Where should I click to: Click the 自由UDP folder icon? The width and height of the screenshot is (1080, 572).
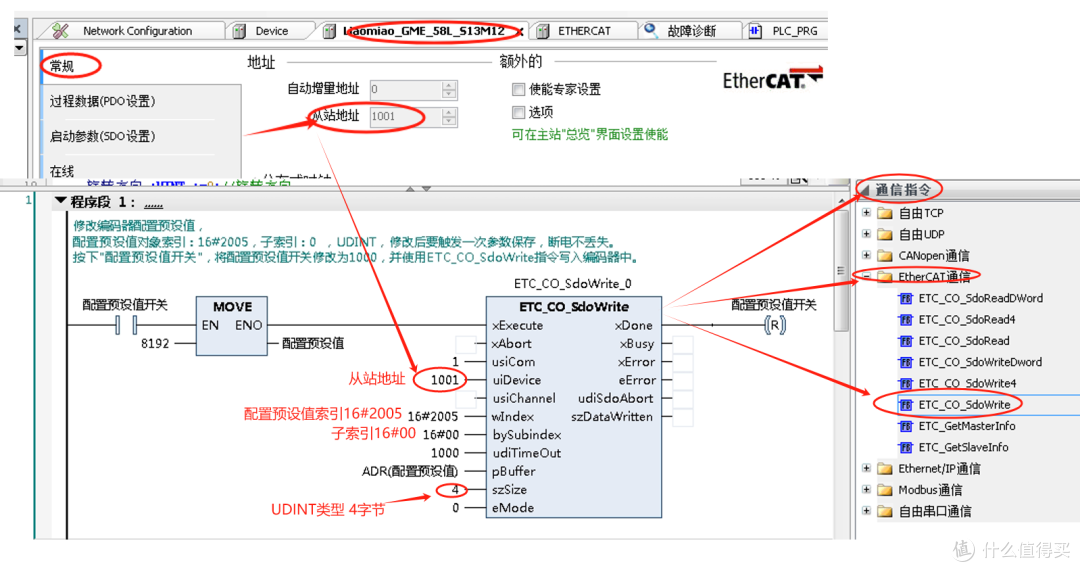coord(885,234)
